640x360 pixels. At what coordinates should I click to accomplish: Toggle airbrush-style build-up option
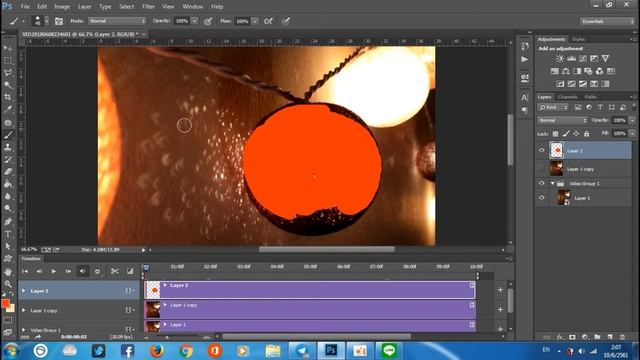[269, 21]
